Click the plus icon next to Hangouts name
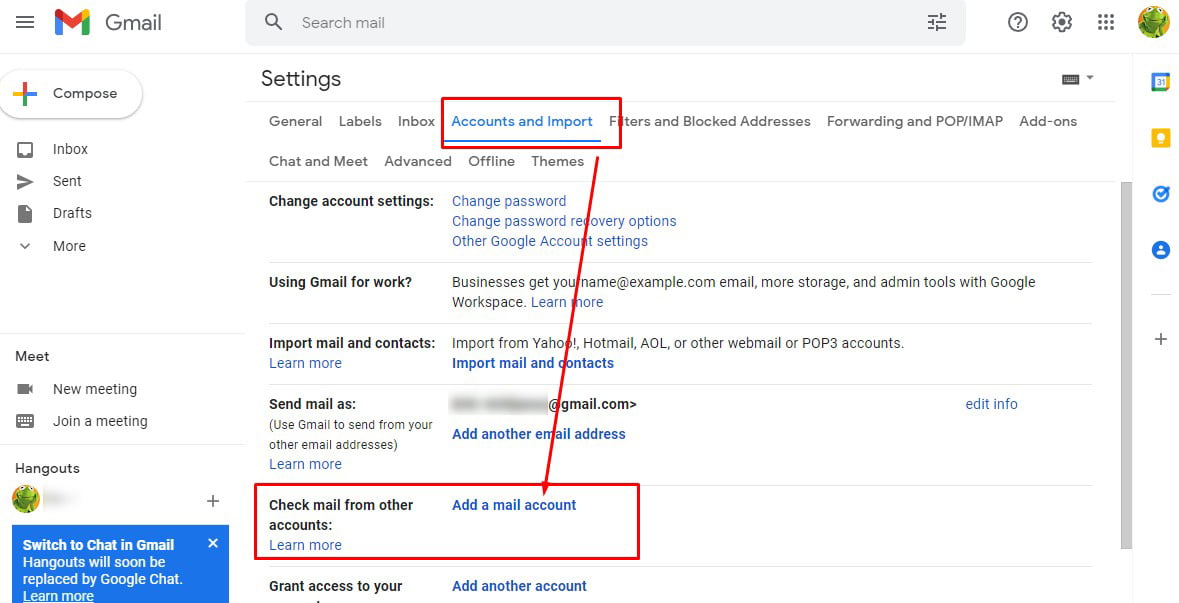Viewport: 1179px width, 603px height. [212, 500]
